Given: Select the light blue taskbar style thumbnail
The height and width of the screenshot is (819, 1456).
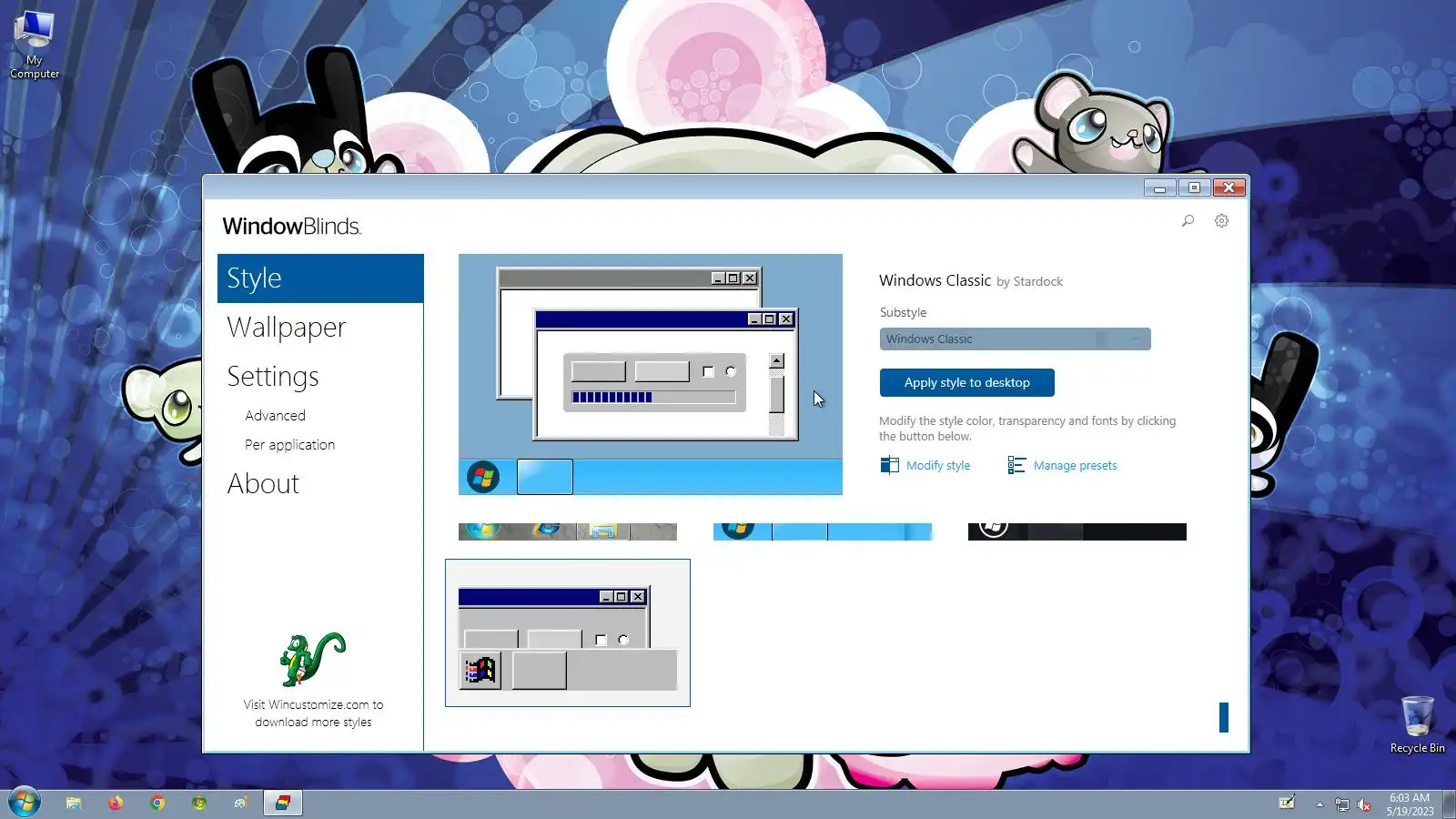Looking at the screenshot, I should point(823,531).
